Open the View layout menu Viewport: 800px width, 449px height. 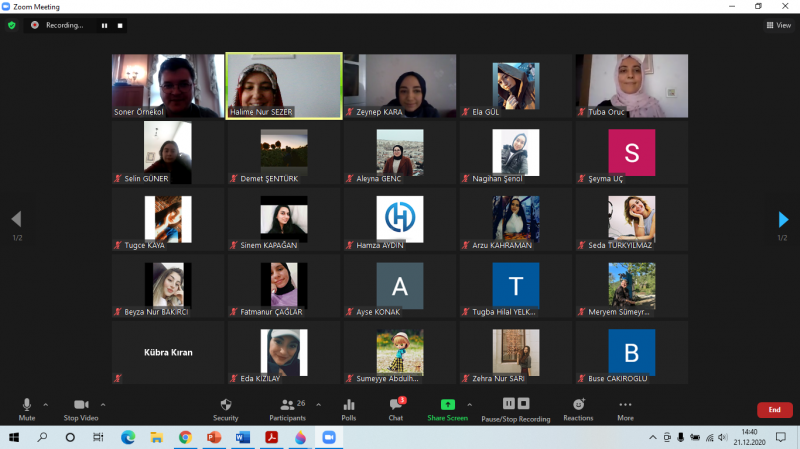[778, 25]
